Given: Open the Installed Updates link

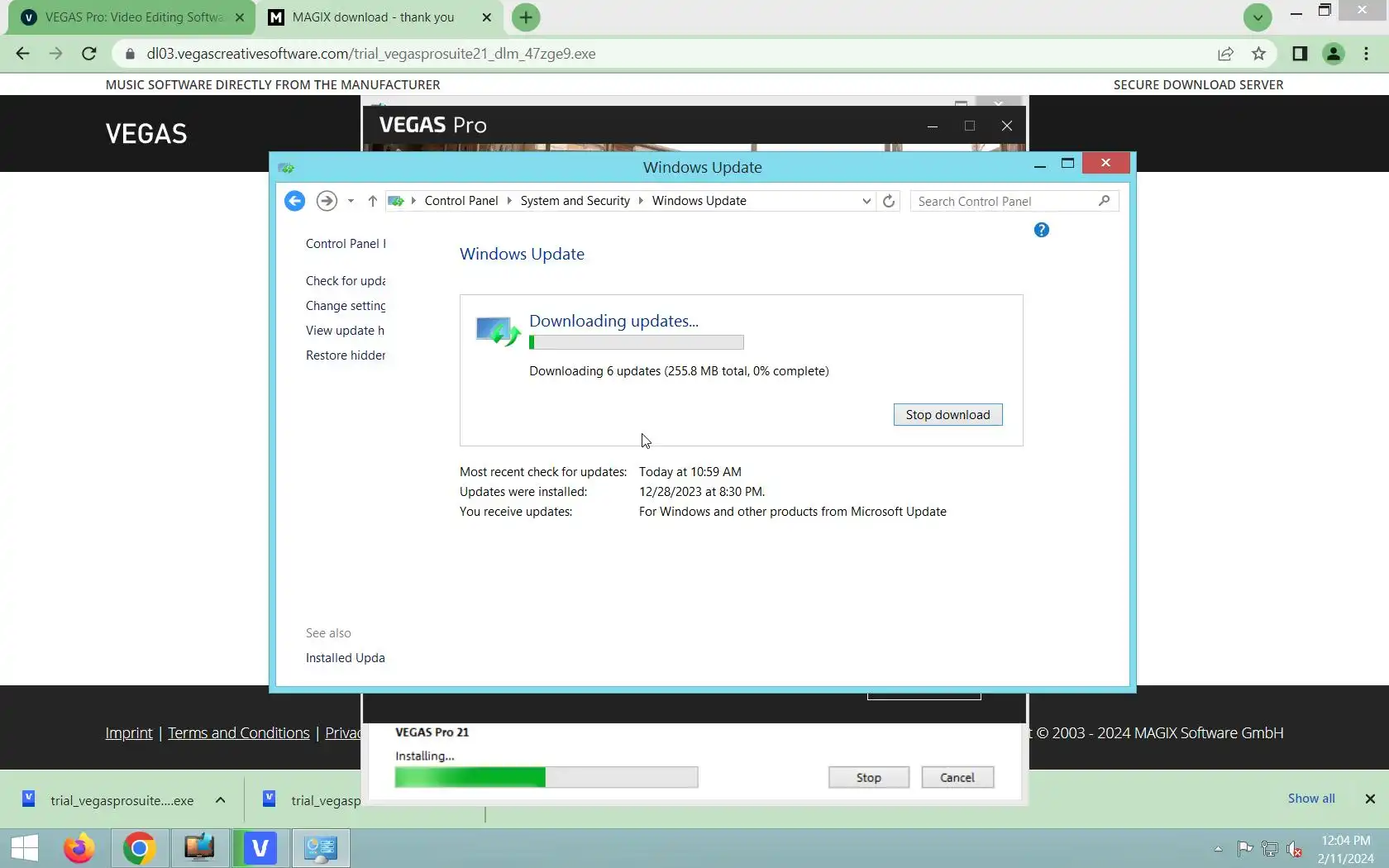Looking at the screenshot, I should 346,658.
